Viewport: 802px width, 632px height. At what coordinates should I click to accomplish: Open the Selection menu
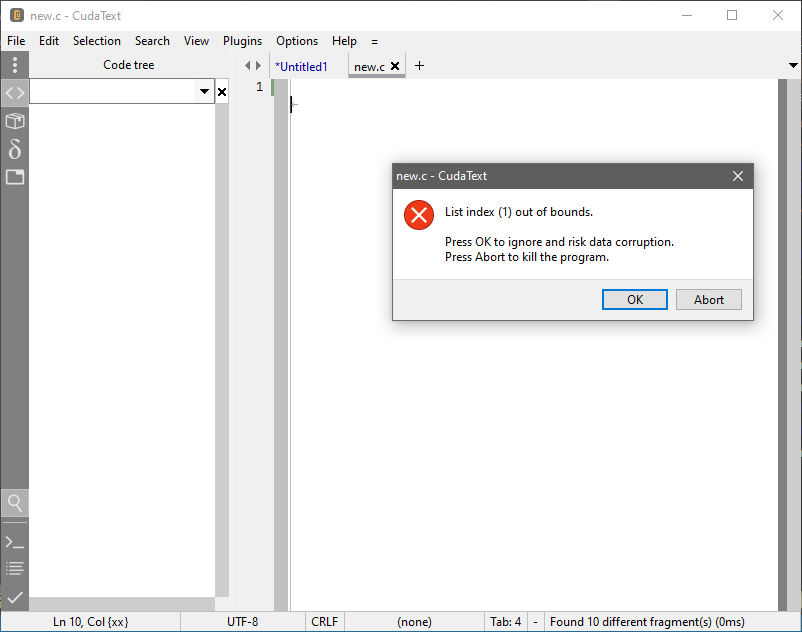(x=97, y=41)
